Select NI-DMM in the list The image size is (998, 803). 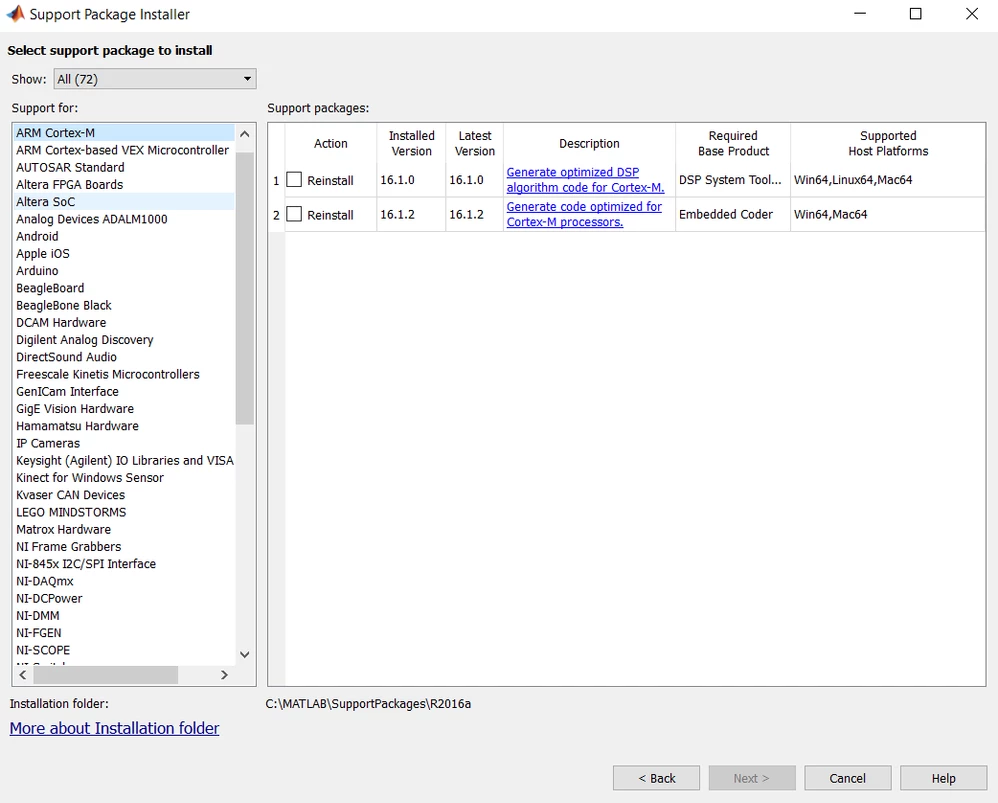(x=124, y=615)
